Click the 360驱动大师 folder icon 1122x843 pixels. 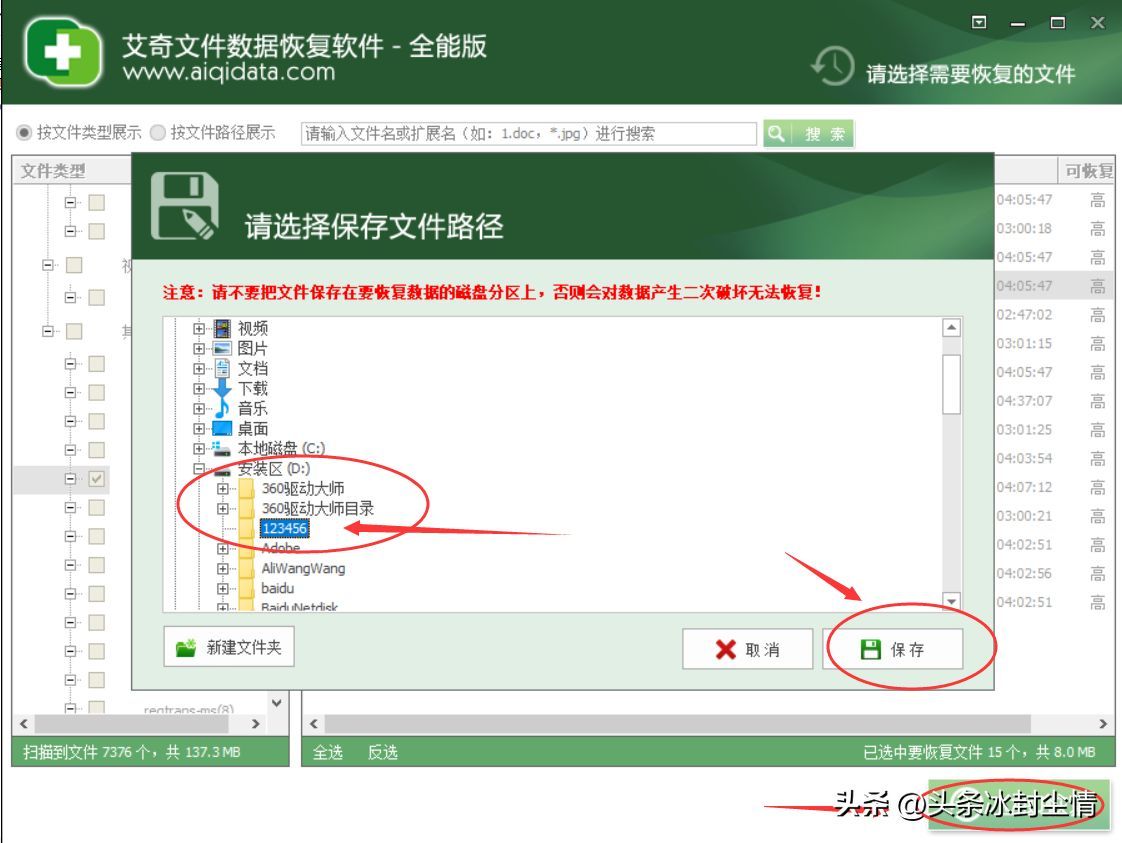tap(247, 489)
